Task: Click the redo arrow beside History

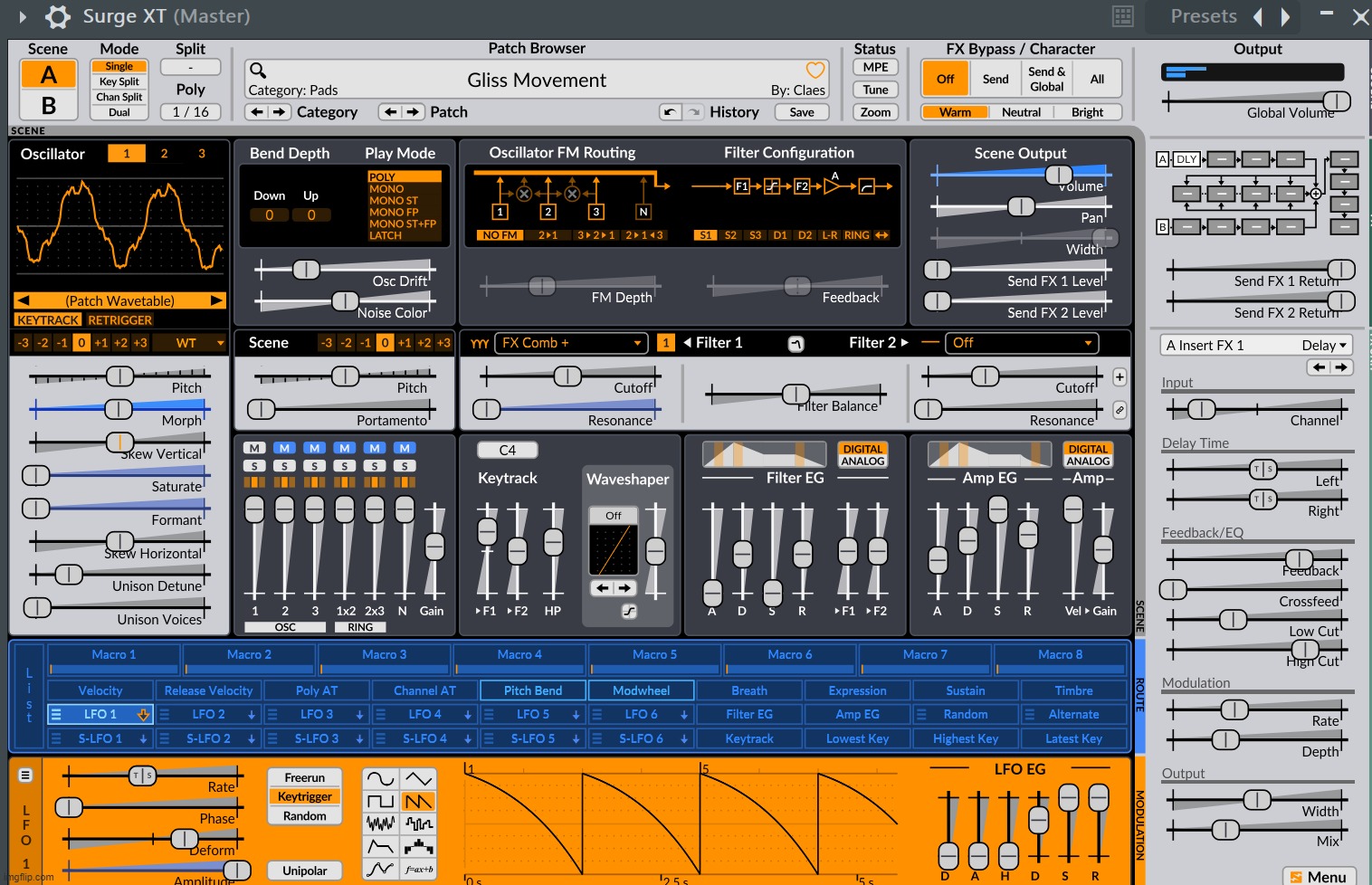Action: click(x=693, y=112)
